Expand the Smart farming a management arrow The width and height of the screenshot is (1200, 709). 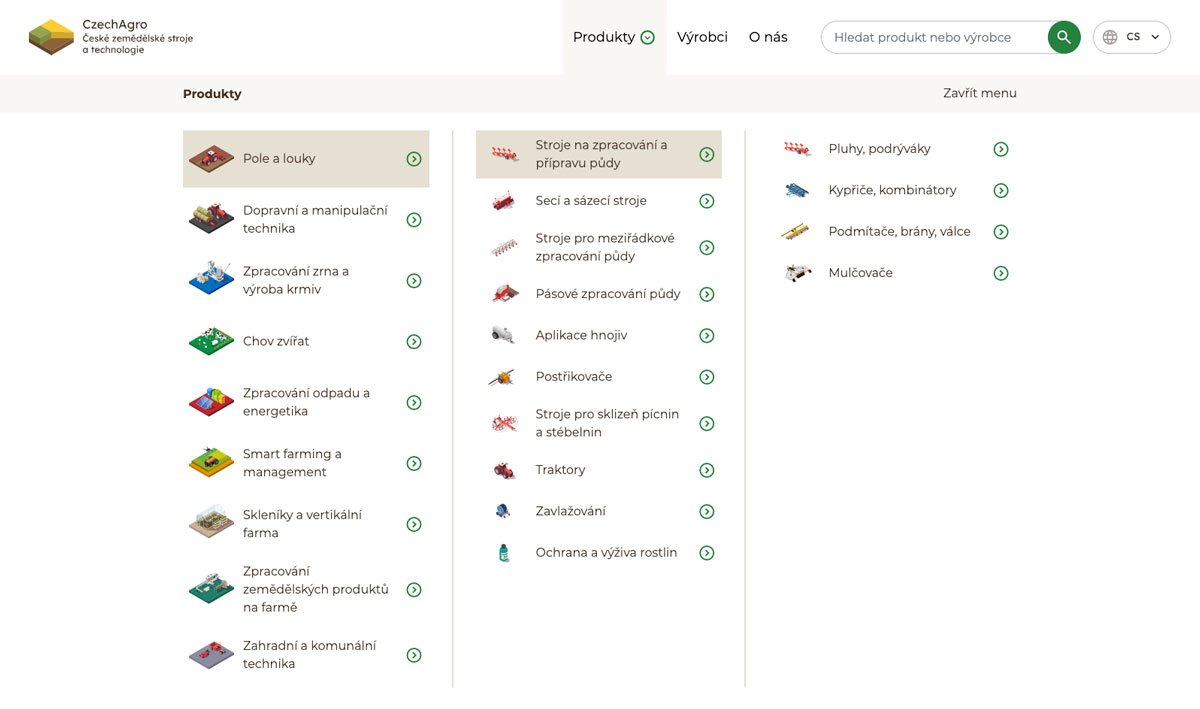pyautogui.click(x=414, y=464)
